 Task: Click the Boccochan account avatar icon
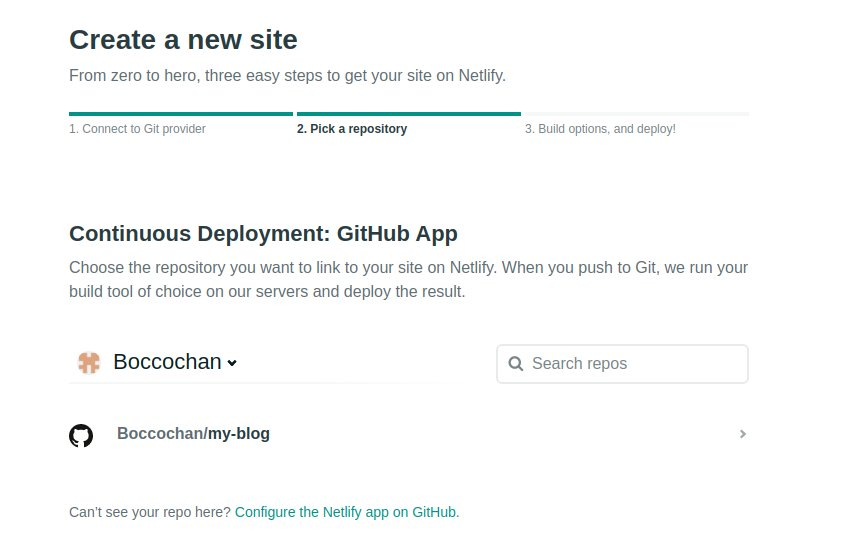[x=88, y=363]
